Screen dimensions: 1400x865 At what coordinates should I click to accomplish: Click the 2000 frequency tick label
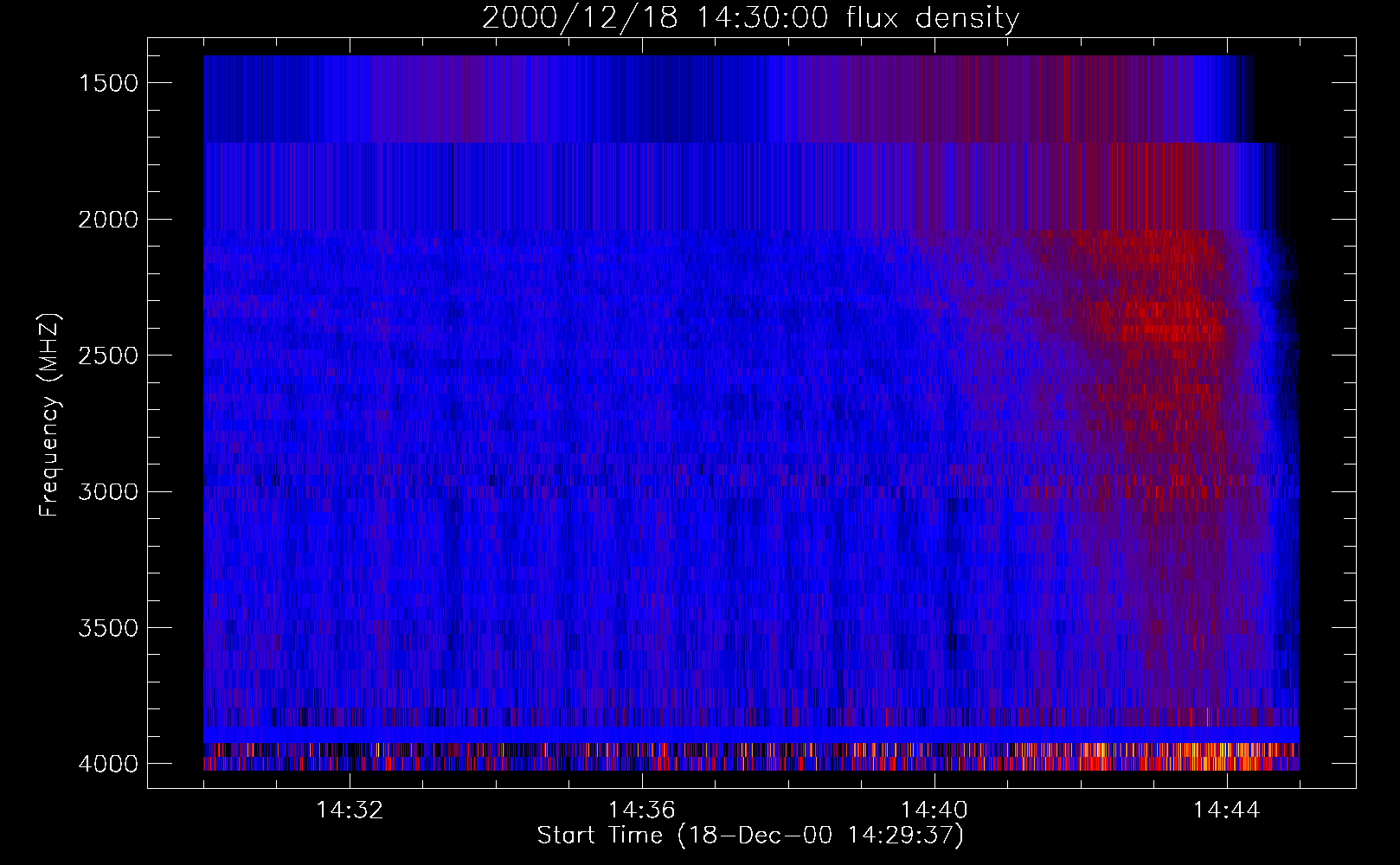point(108,220)
